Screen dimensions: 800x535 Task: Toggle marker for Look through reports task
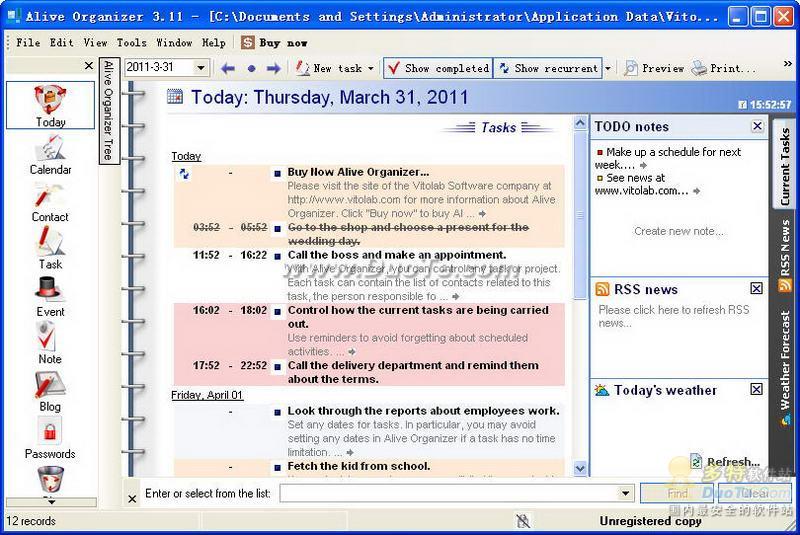(x=278, y=412)
